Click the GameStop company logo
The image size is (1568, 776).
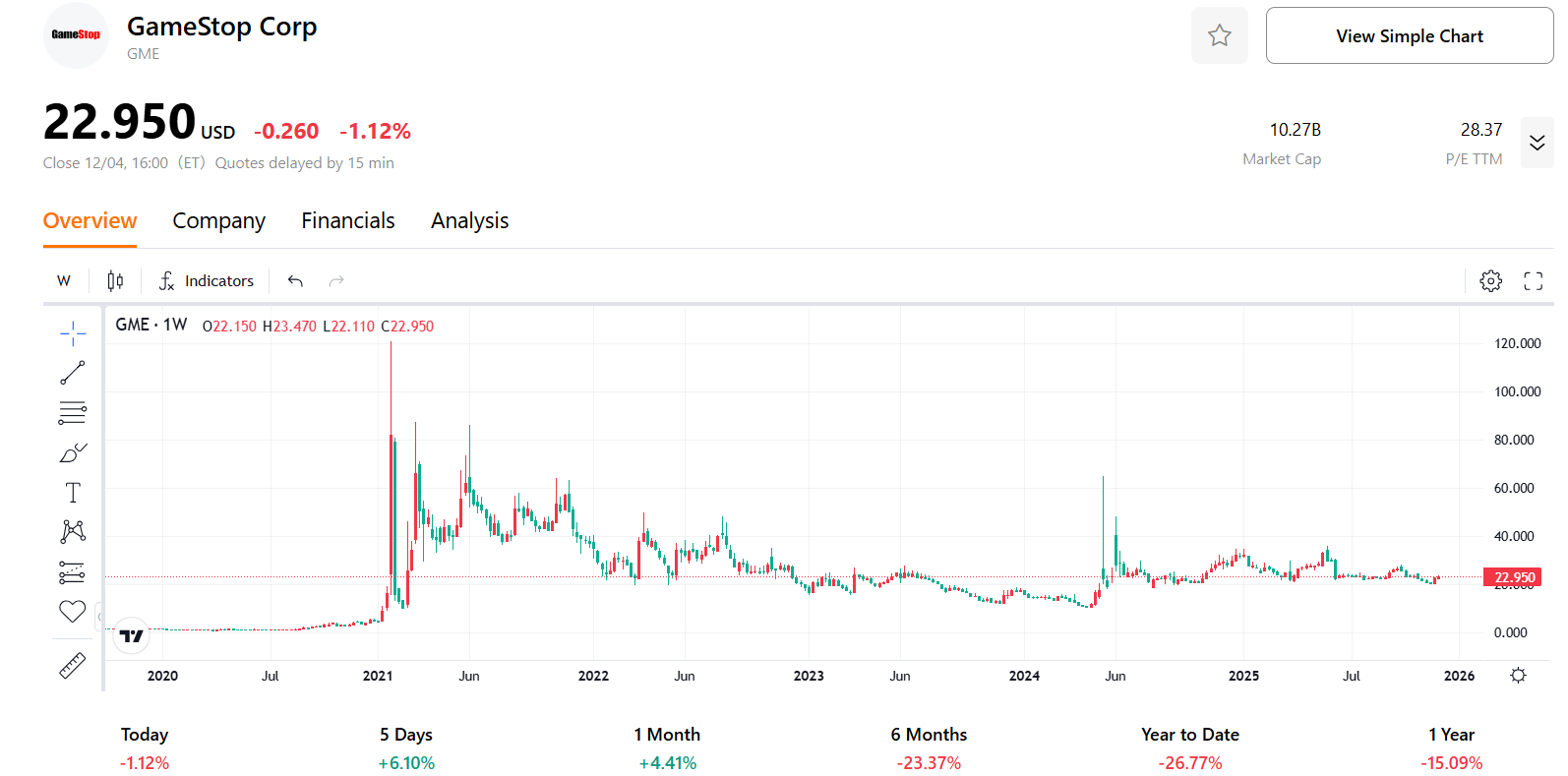click(x=76, y=35)
